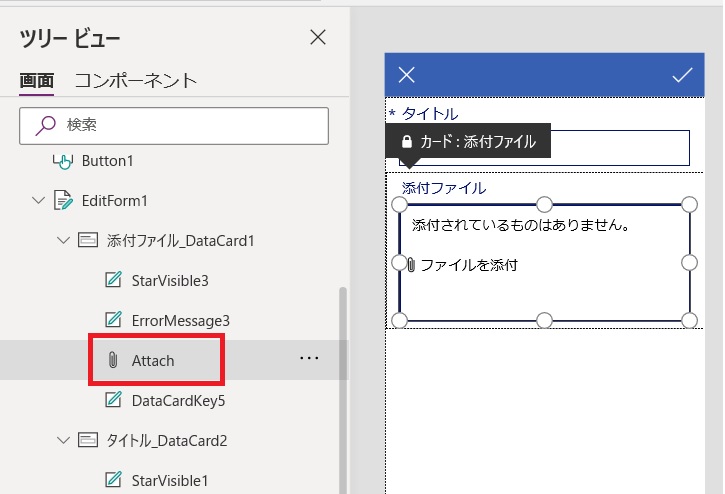Click the 添付ファイル_DataCard1 card icon
The width and height of the screenshot is (725, 494).
pyautogui.click(x=88, y=240)
